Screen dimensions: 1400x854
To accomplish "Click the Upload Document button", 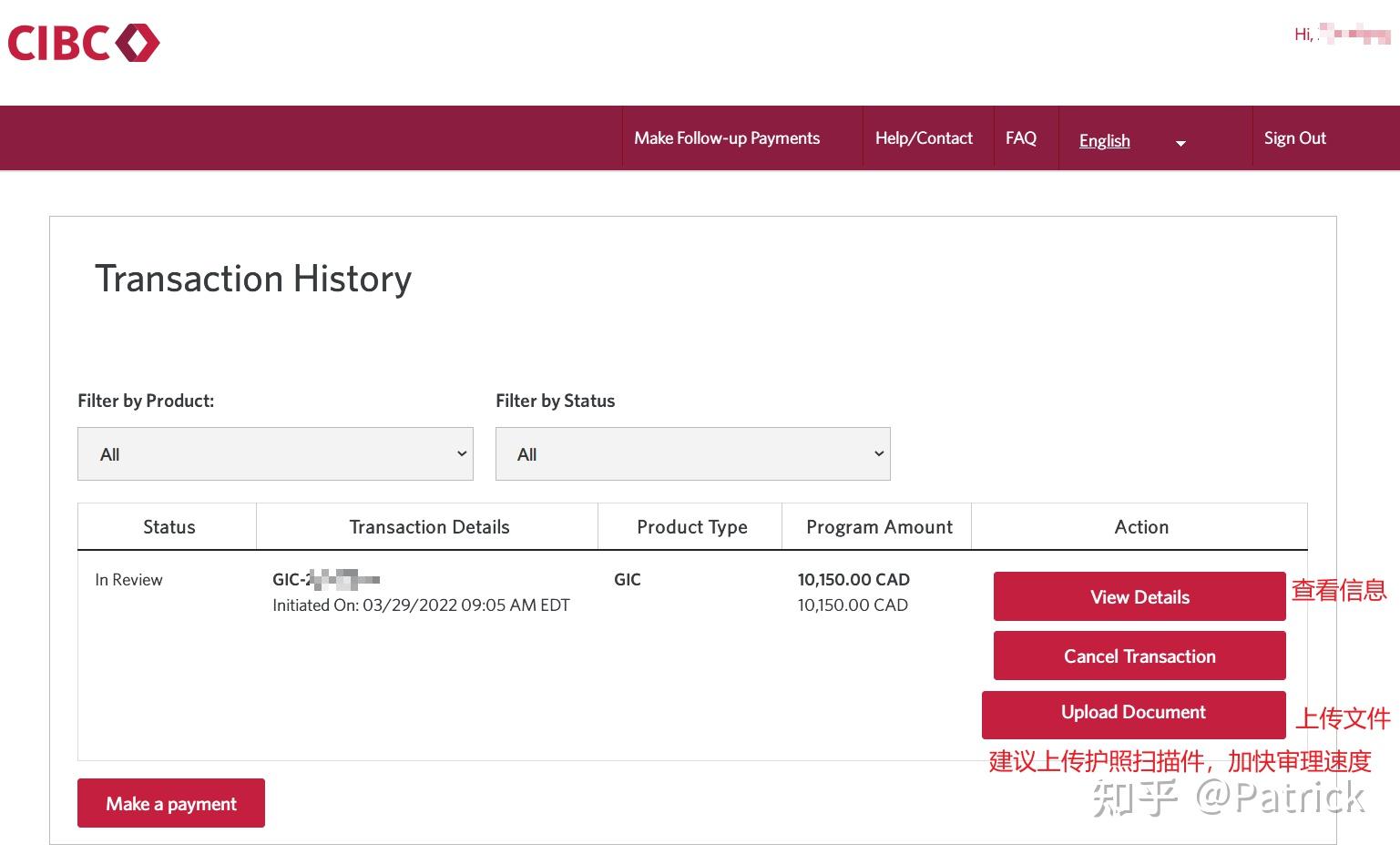I will click(x=1133, y=714).
